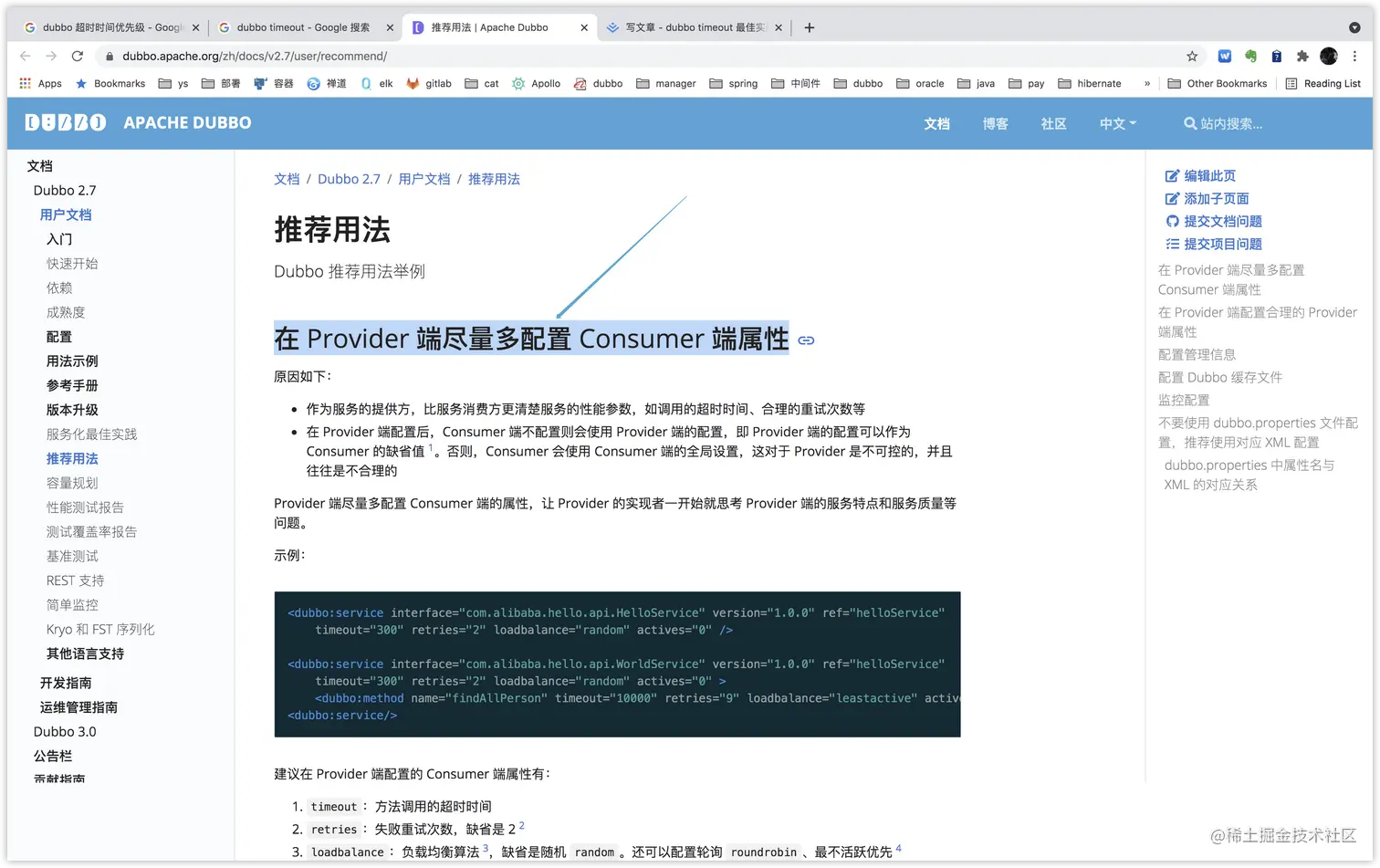Click footnote 2 superscript after 缺省是 2
The height and width of the screenshot is (868, 1380).
click(522, 825)
